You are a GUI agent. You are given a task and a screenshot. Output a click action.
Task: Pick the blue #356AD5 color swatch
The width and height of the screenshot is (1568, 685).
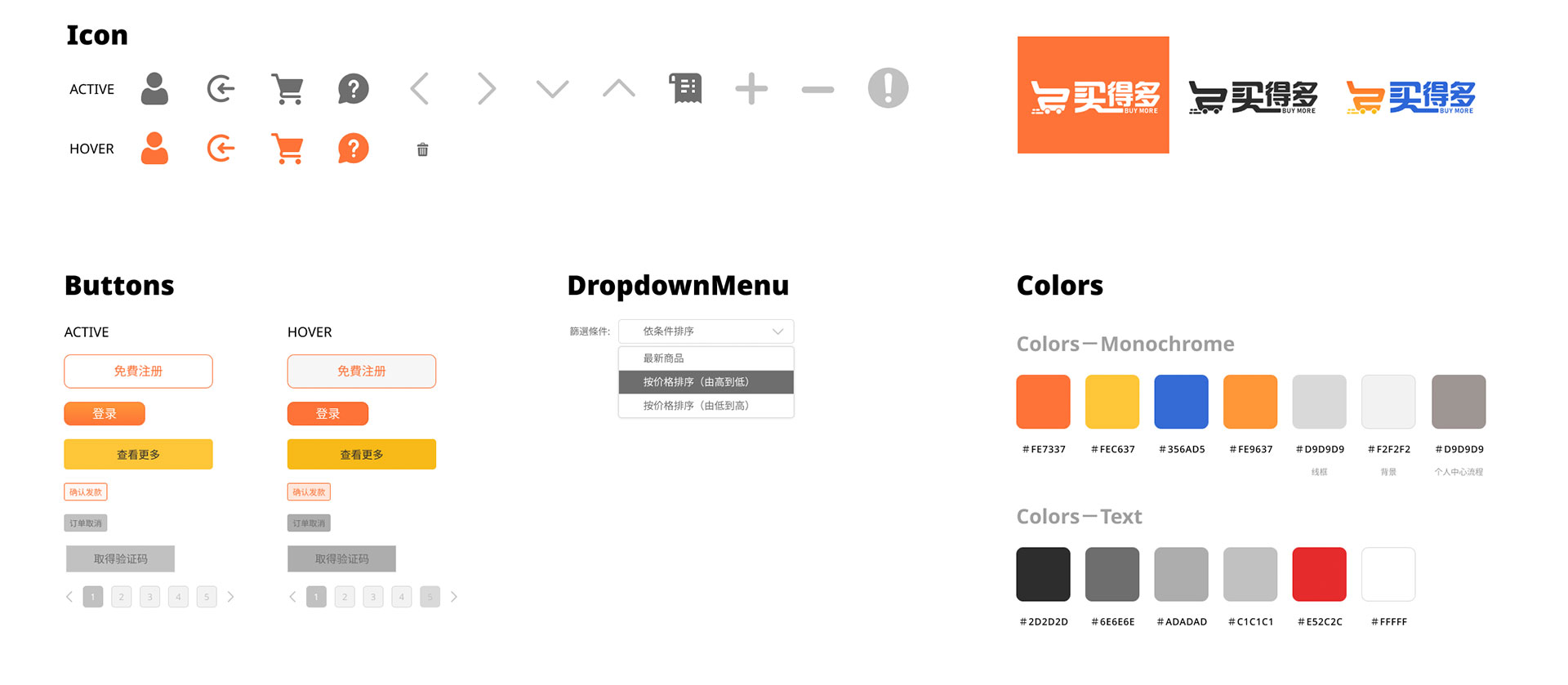pos(1182,402)
